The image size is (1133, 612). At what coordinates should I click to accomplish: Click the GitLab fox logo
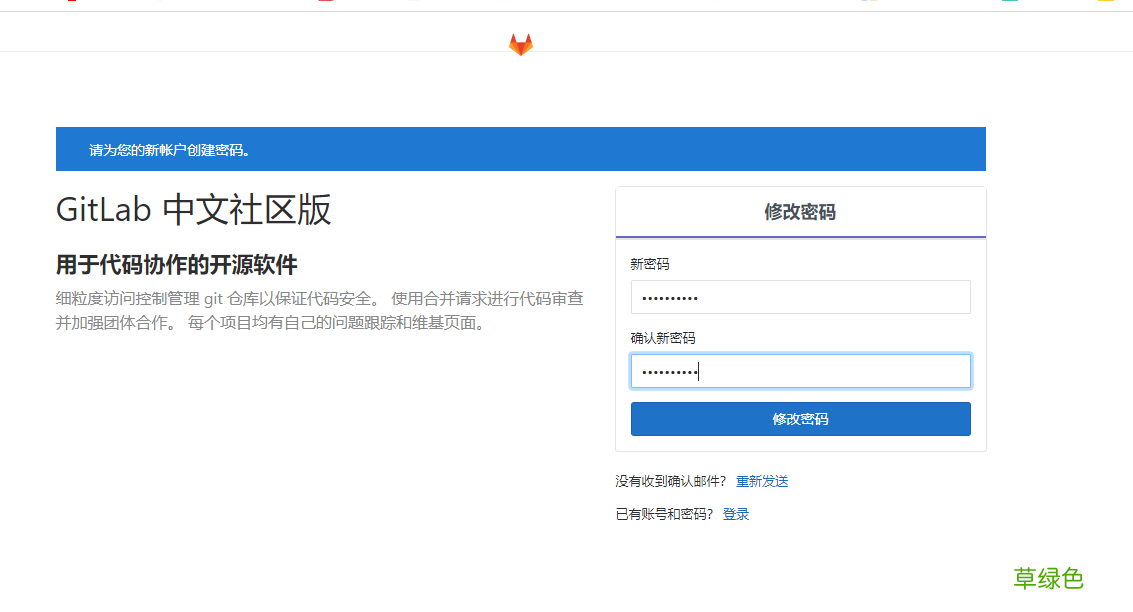point(520,43)
